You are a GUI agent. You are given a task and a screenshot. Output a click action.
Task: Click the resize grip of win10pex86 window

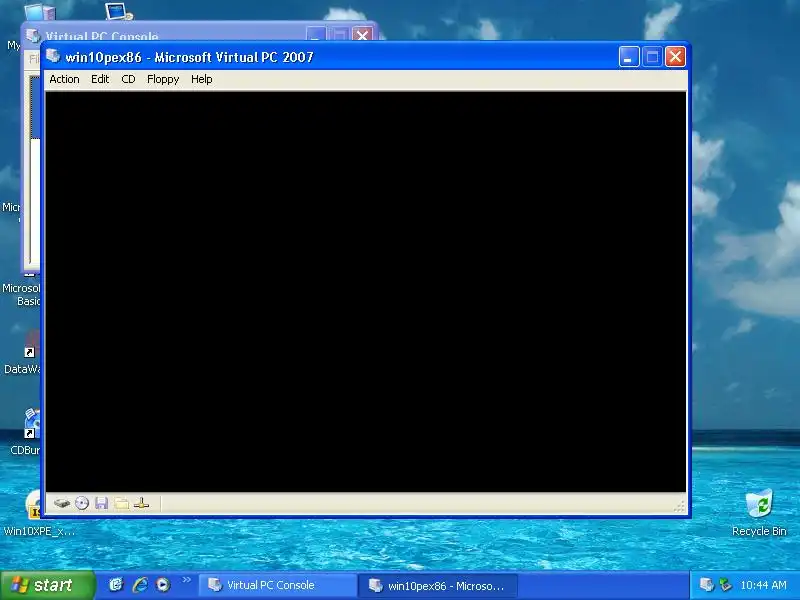coord(679,506)
